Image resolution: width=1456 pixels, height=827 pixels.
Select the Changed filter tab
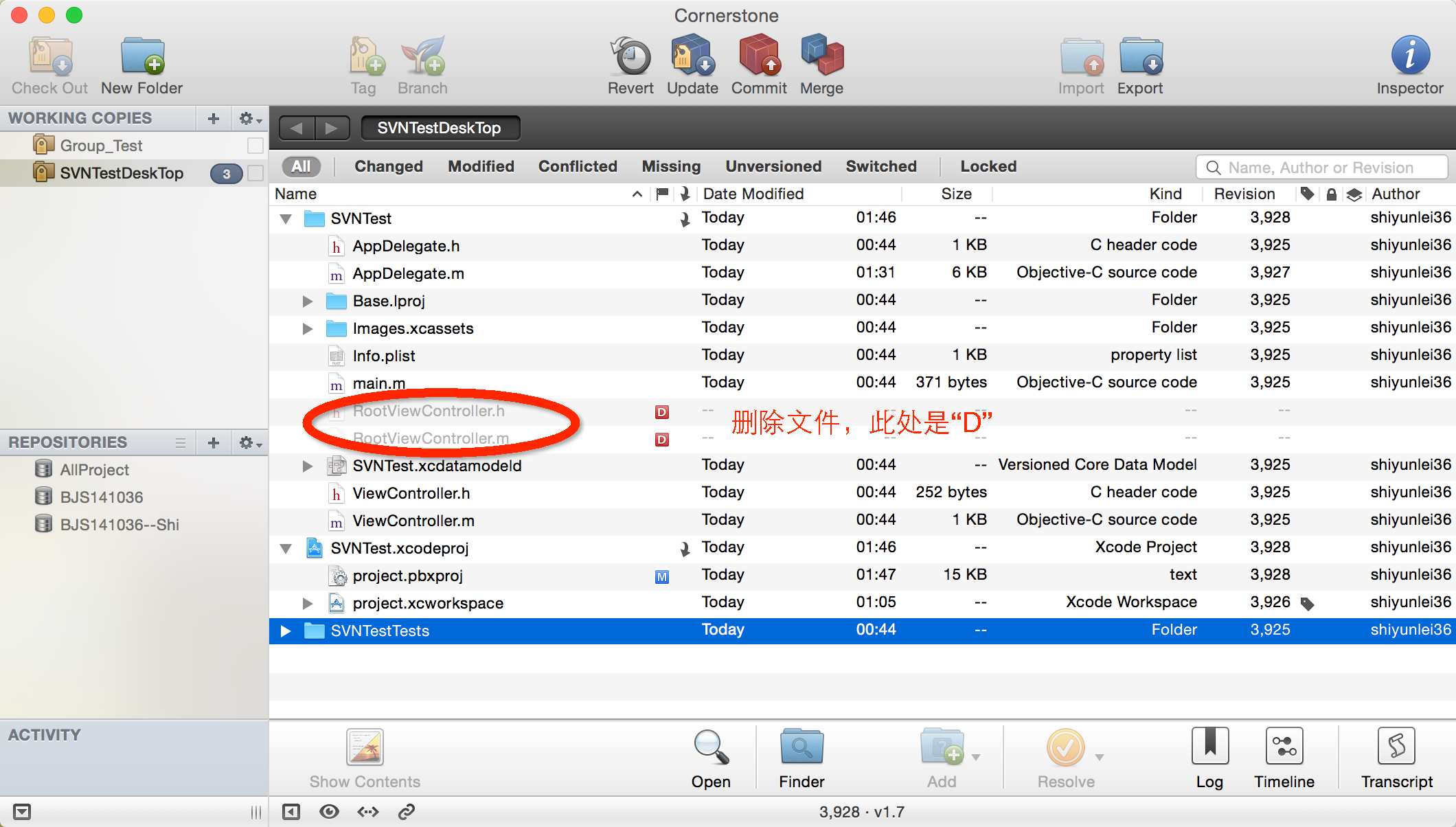pos(388,166)
